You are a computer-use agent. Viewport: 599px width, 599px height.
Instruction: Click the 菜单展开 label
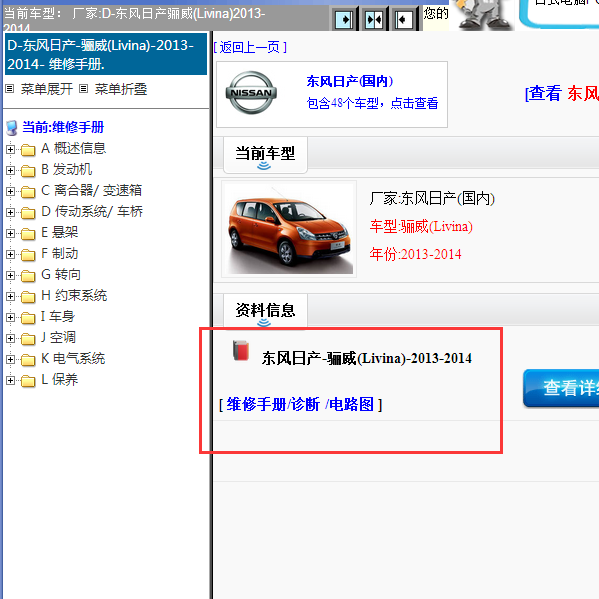click(47, 89)
